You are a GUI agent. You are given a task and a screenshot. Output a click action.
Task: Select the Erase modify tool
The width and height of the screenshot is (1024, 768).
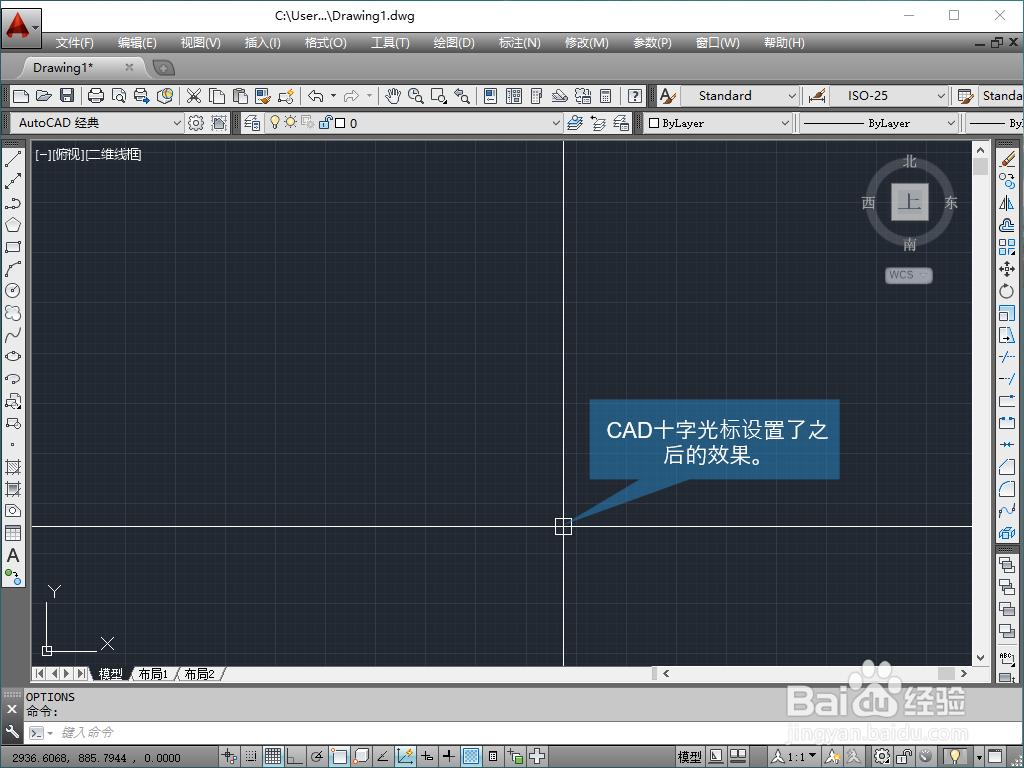point(1007,159)
